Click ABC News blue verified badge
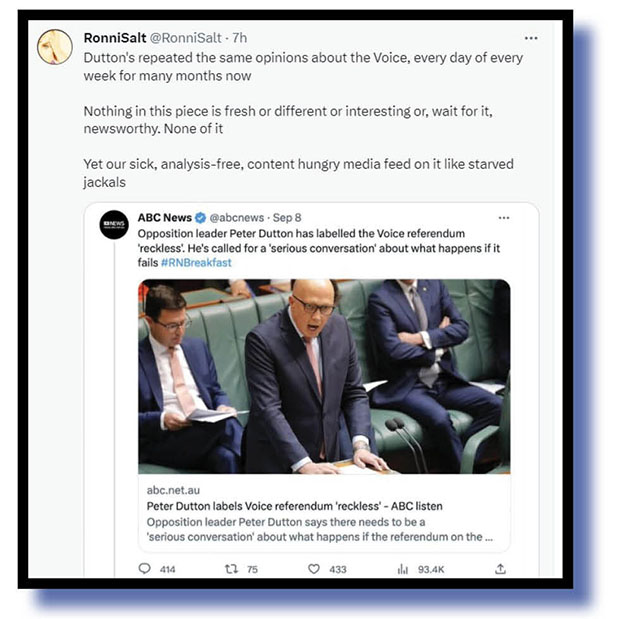This screenshot has width=624, height=619. coord(200,218)
